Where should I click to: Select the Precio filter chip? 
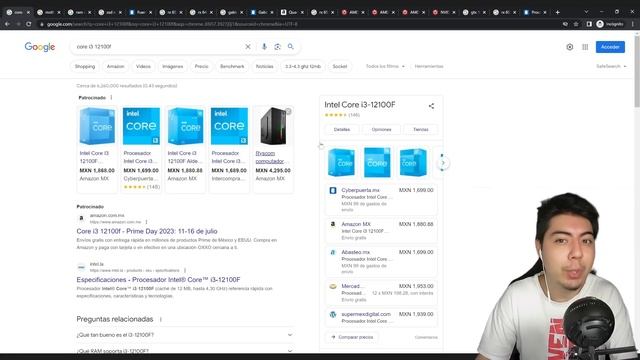[201, 66]
